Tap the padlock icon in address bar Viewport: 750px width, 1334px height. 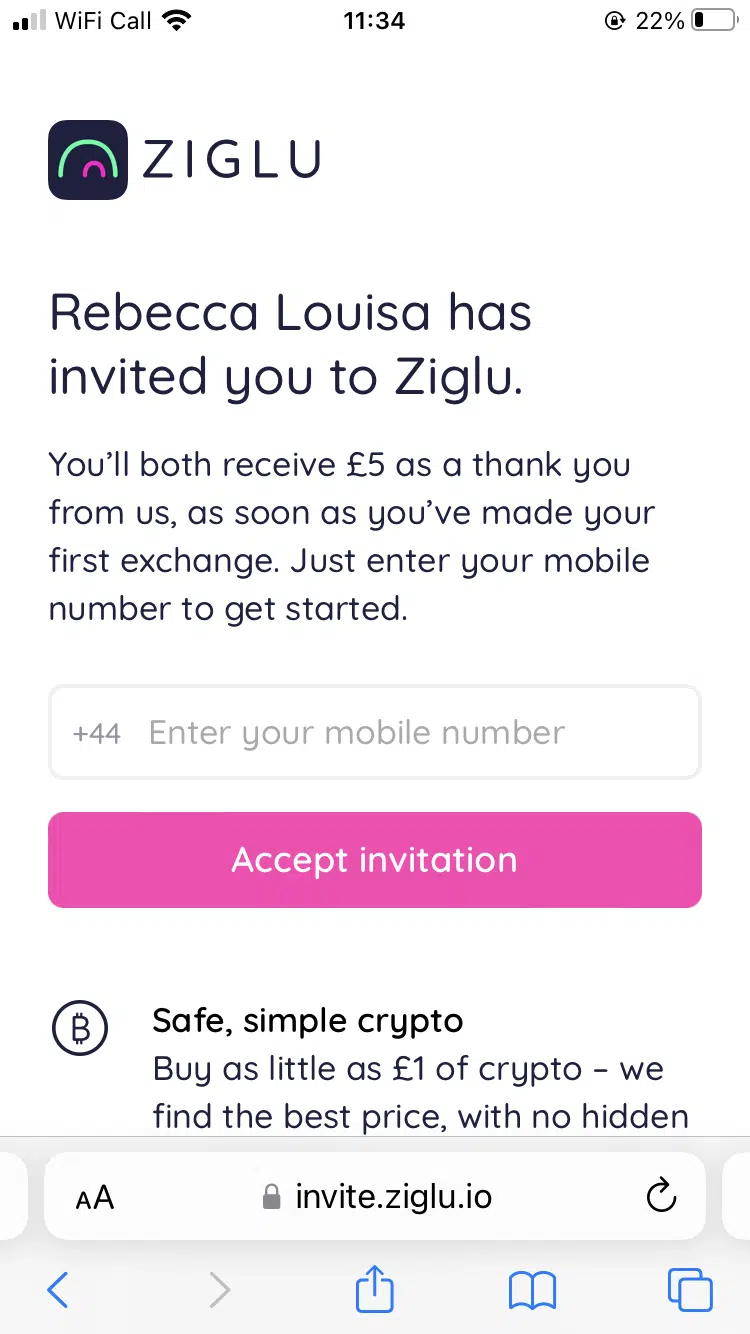pos(271,1197)
